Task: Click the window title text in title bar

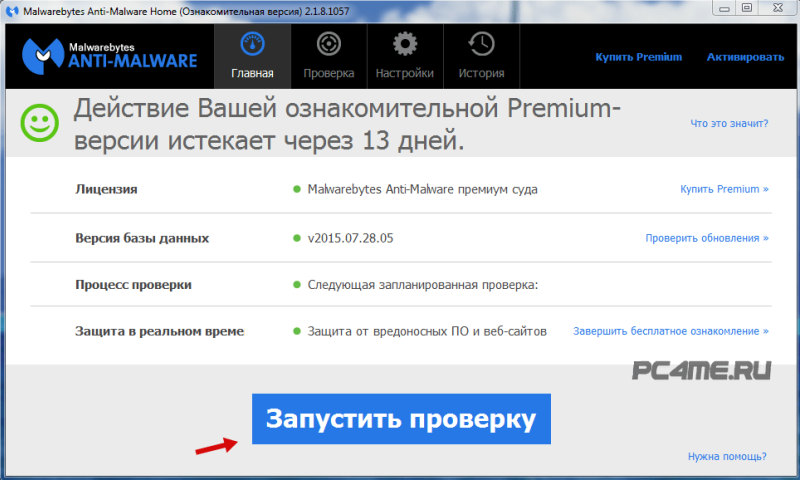Action: click(186, 11)
